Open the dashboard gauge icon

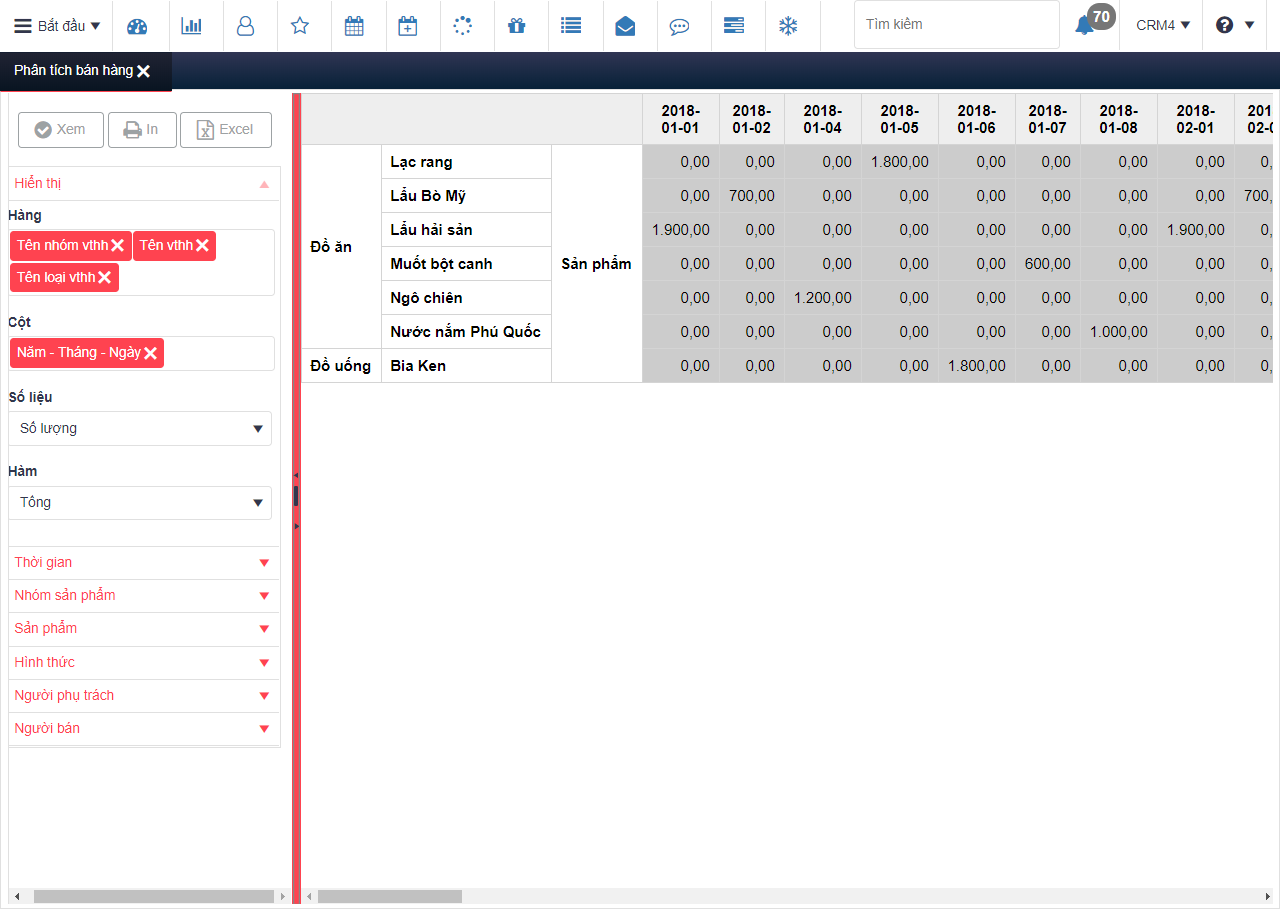pyautogui.click(x=138, y=26)
